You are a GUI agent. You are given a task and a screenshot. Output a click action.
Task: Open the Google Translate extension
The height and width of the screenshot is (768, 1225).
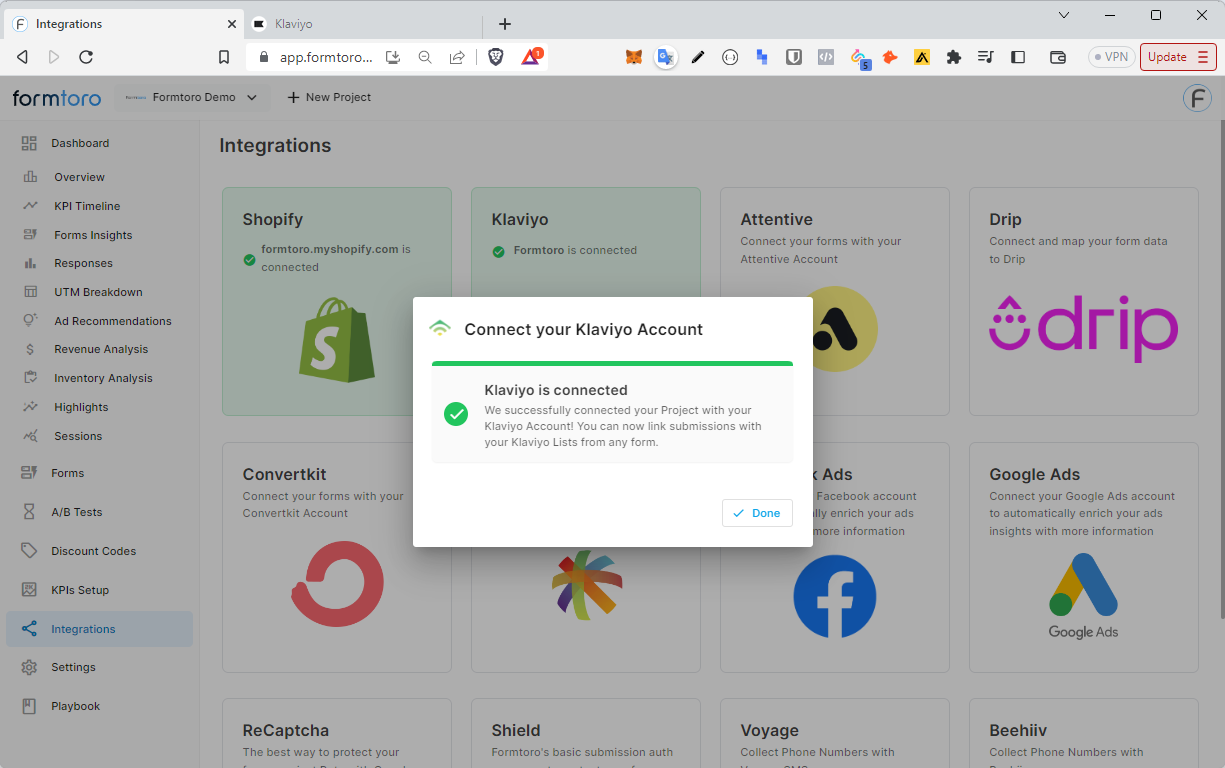point(666,57)
